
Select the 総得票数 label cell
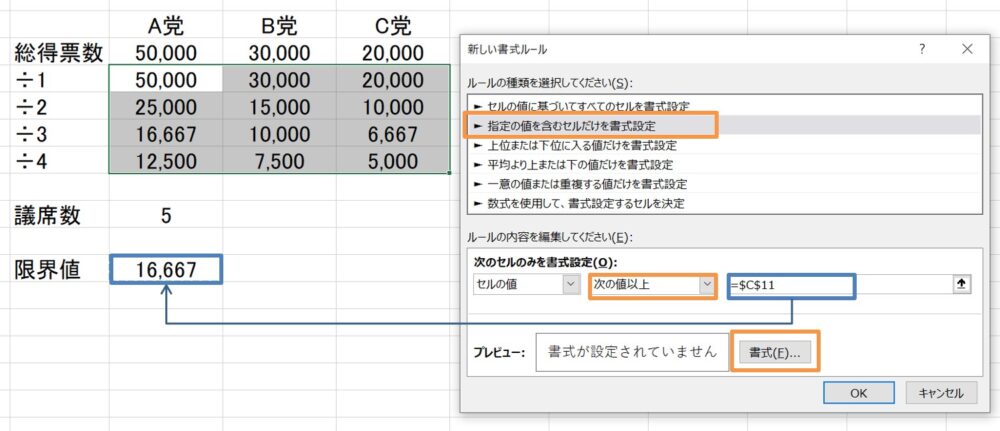point(59,53)
